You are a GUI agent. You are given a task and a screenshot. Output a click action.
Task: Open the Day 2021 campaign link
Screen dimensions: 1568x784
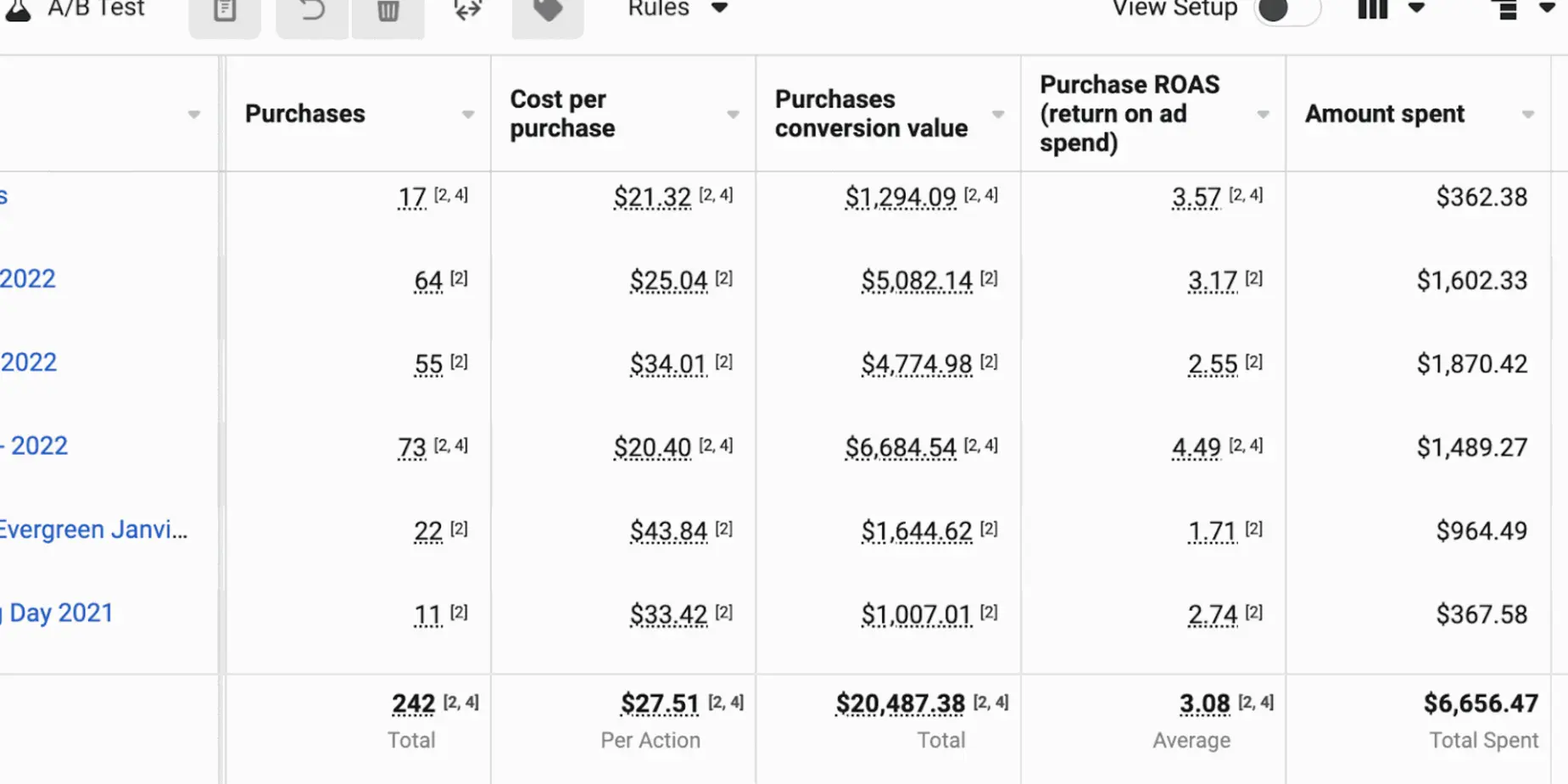click(x=60, y=613)
